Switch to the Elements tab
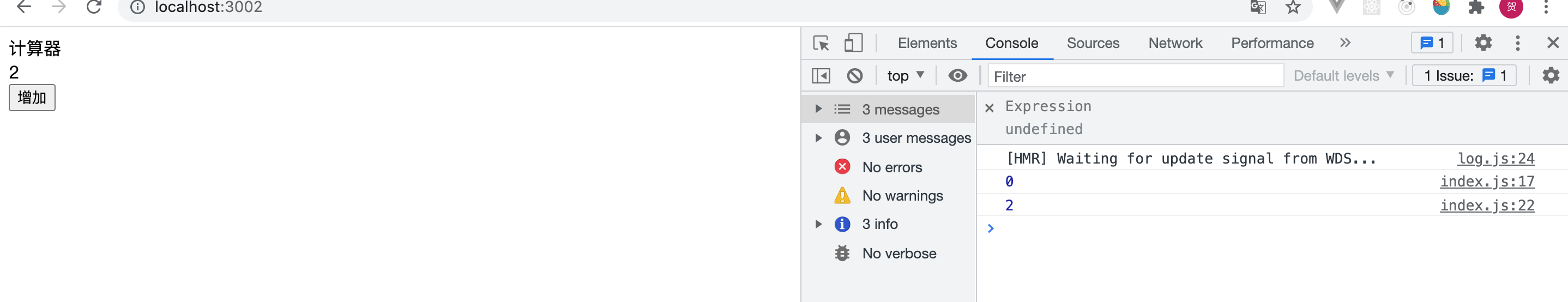 tap(927, 43)
